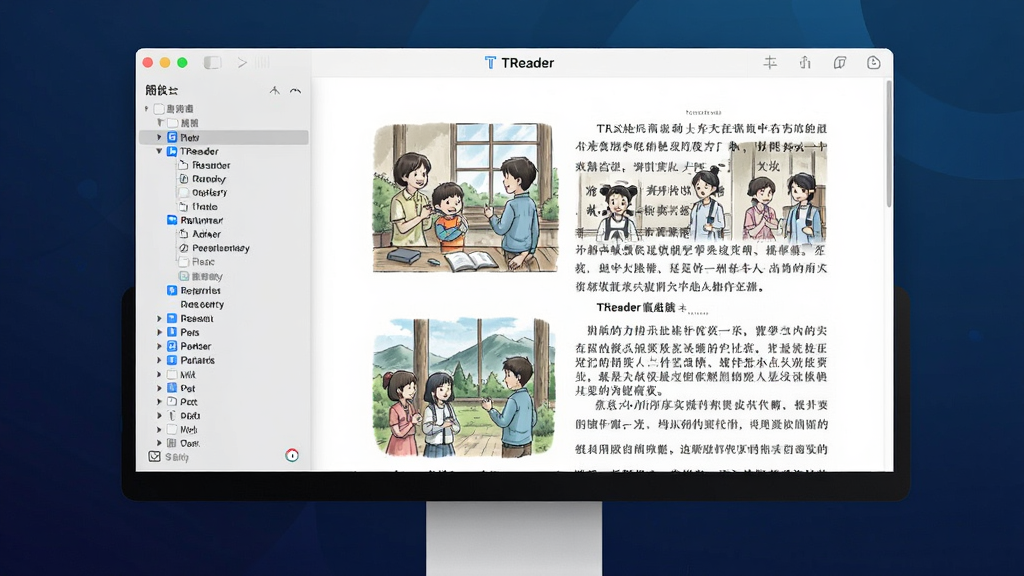Click the blue icon beside the Panards row
The width and height of the screenshot is (1024, 576).
[x=172, y=360]
